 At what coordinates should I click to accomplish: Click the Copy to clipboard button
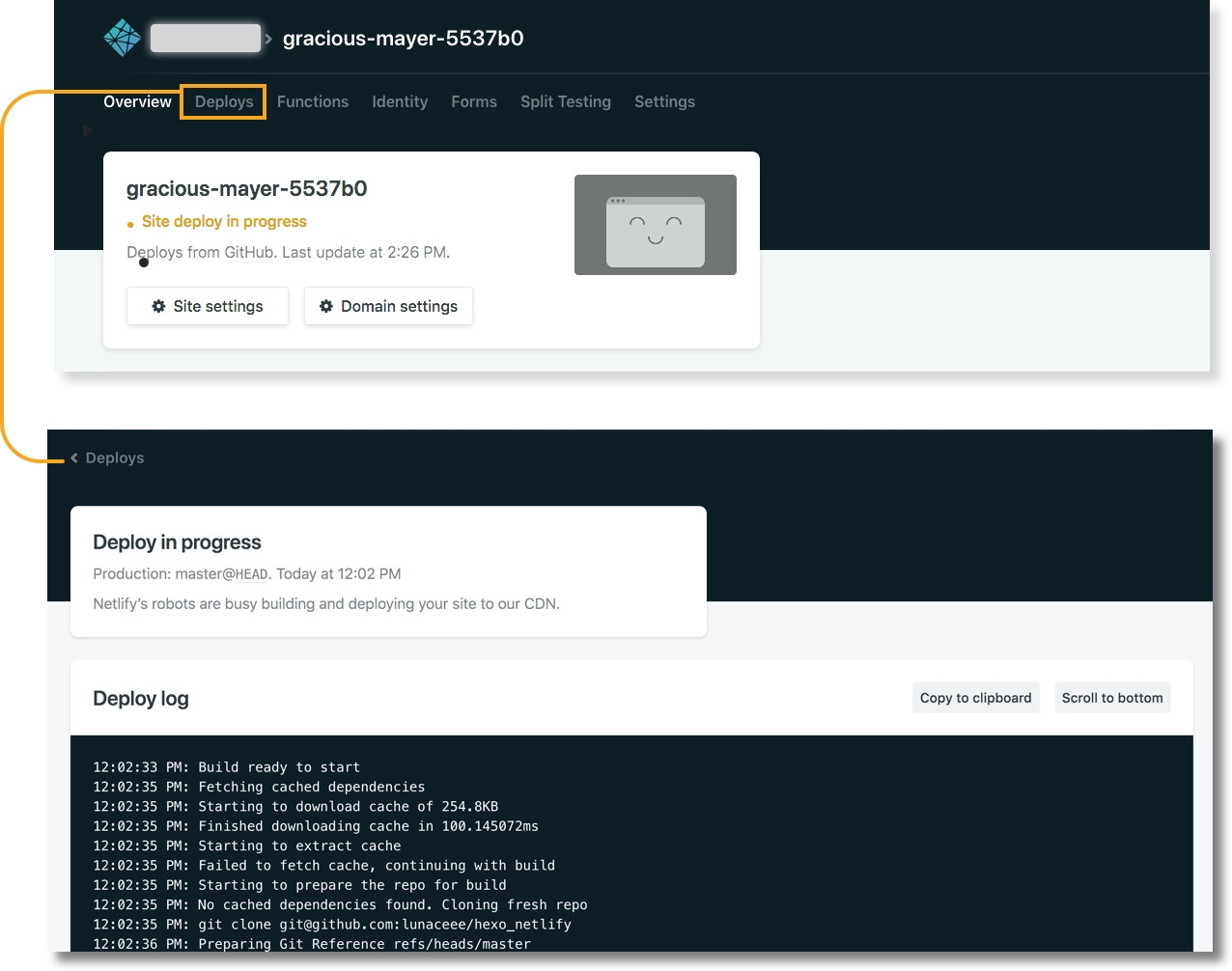[975, 697]
